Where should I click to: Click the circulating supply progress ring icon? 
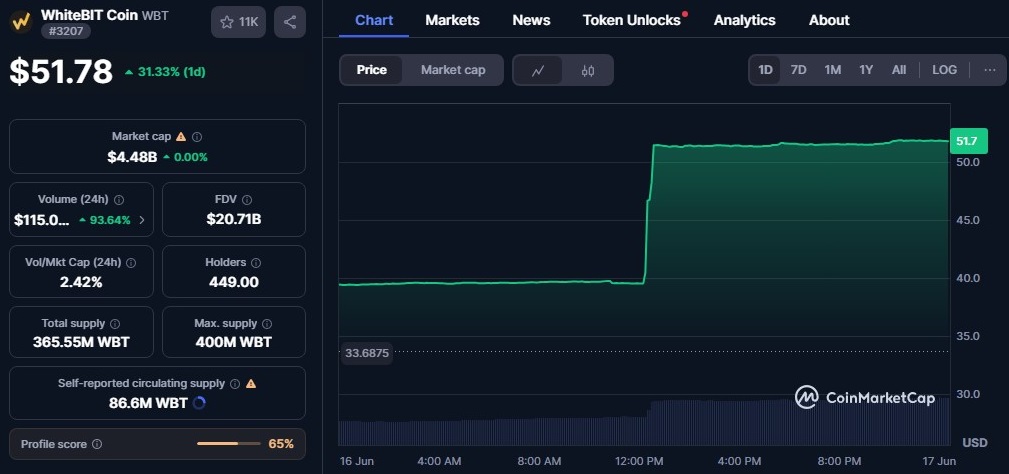[199, 403]
